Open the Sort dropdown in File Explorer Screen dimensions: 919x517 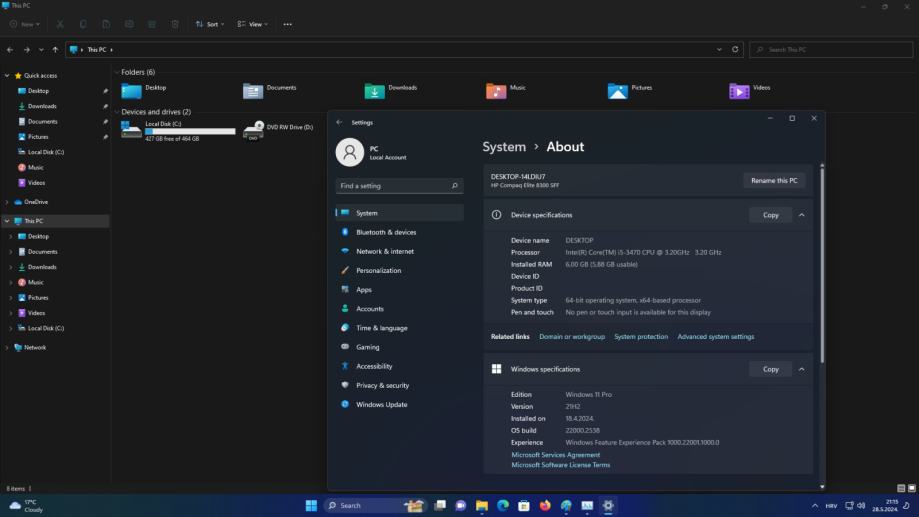(x=210, y=24)
